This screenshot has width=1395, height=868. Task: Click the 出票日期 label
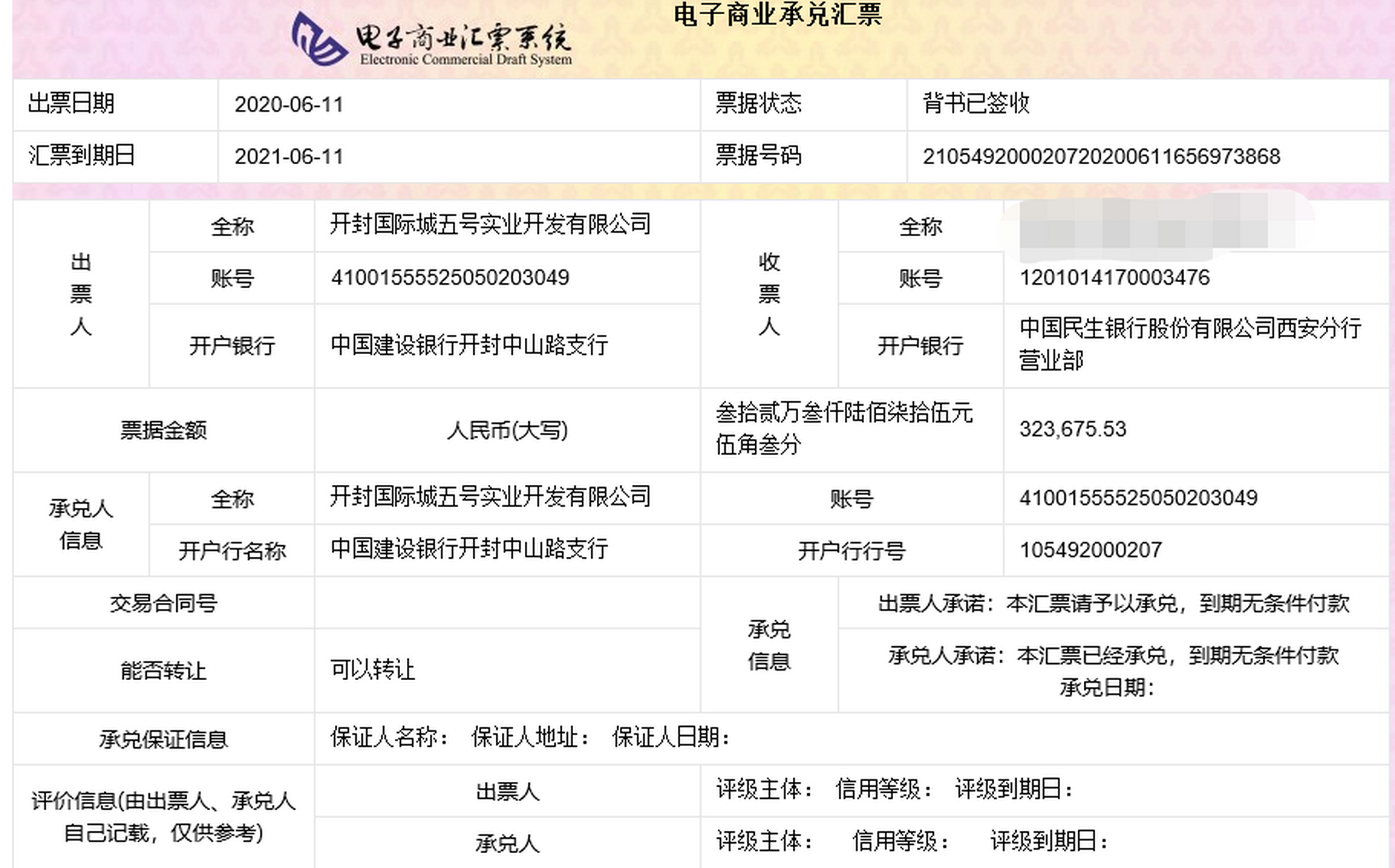coord(71,104)
